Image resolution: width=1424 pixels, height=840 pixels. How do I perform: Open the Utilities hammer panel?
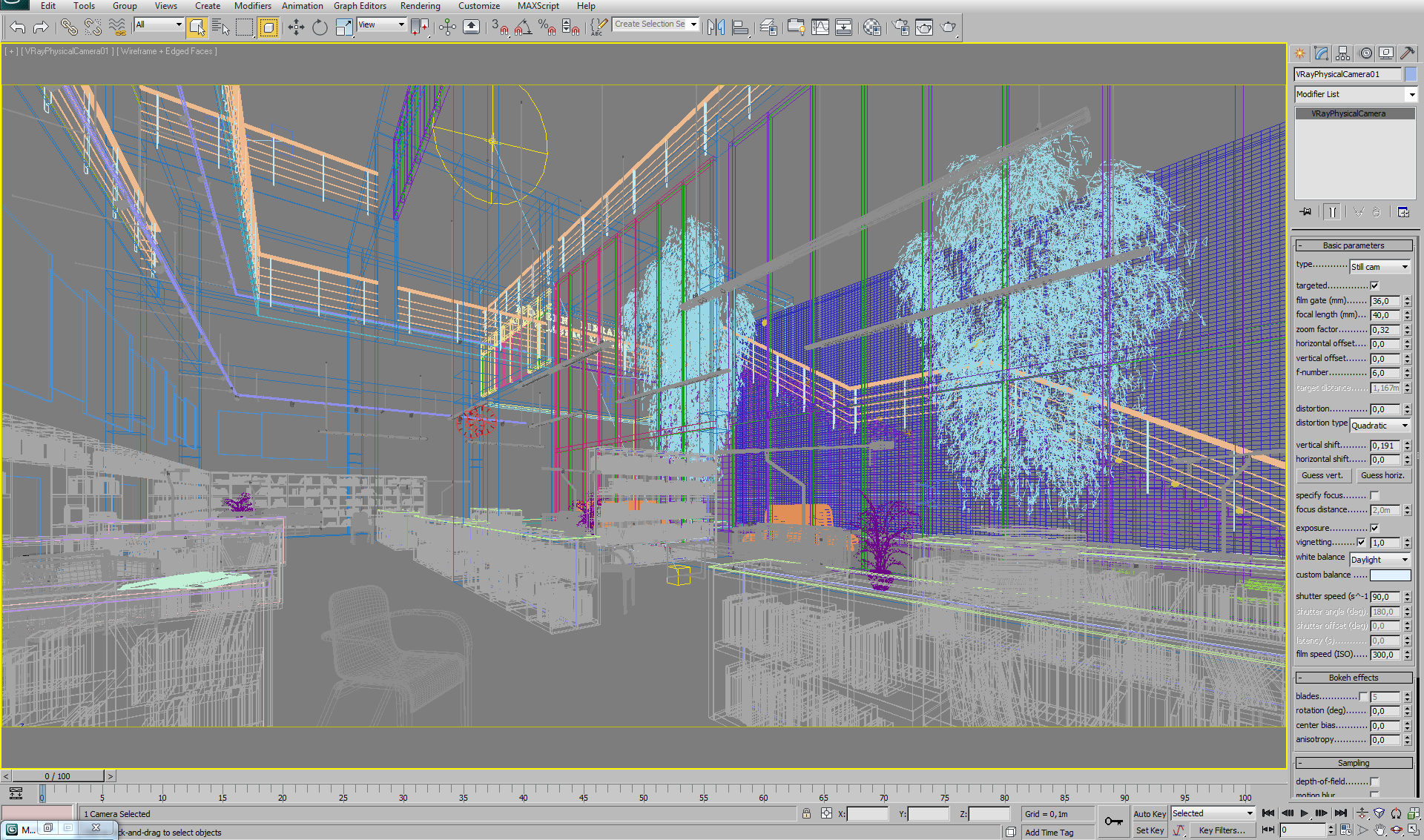coord(1407,53)
